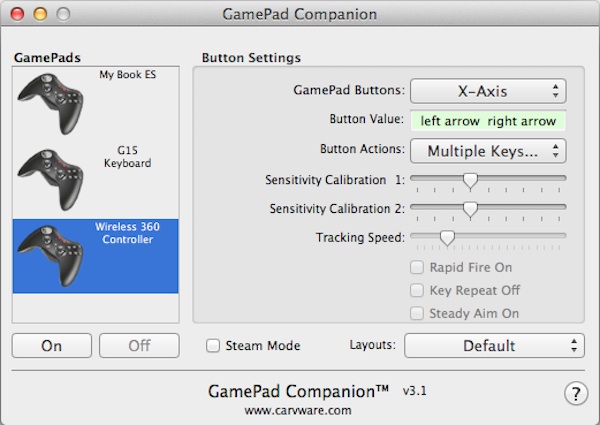Viewport: 600px width, 425px height.
Task: Click the Button Value key field
Action: [488, 121]
